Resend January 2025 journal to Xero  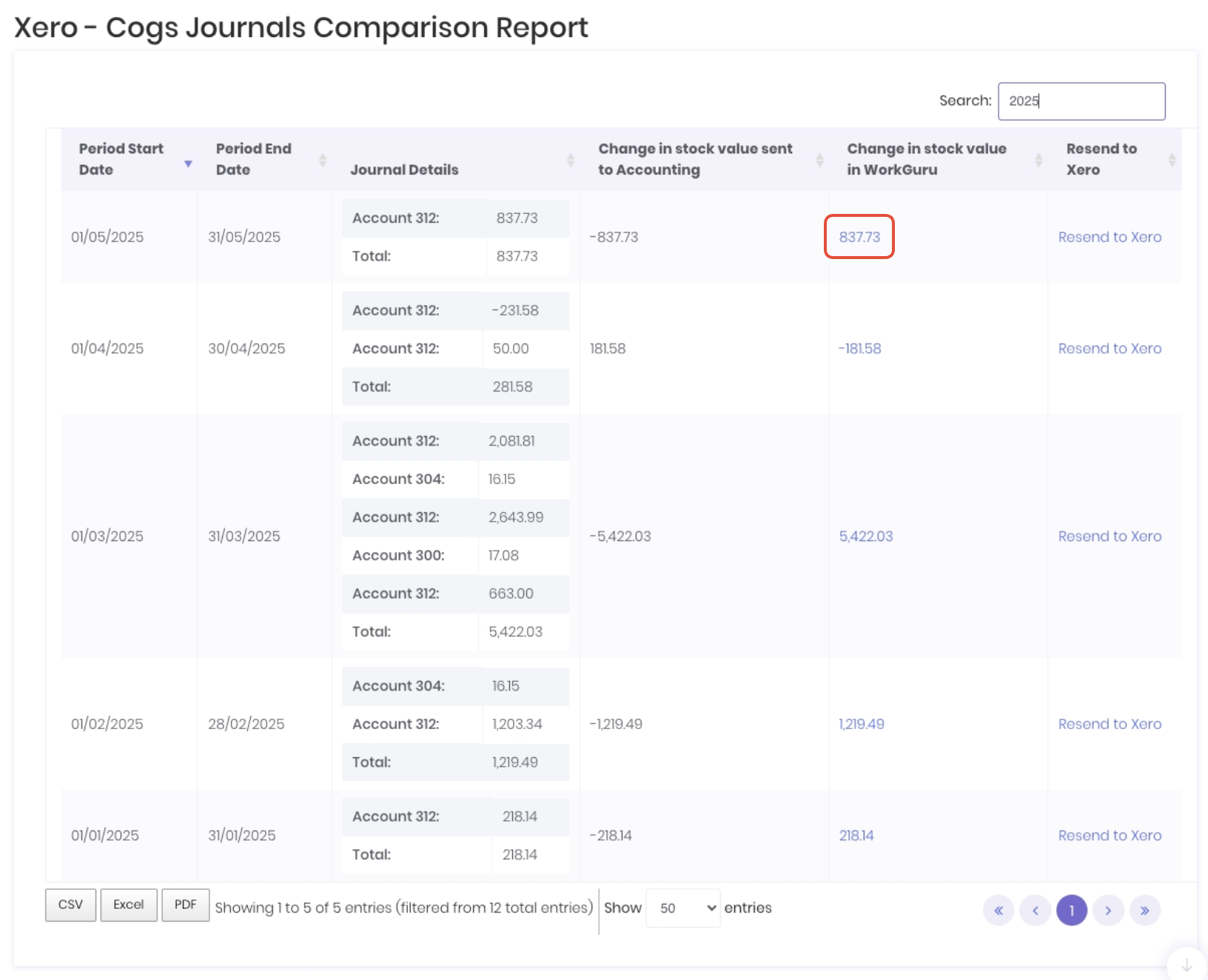coord(1110,836)
